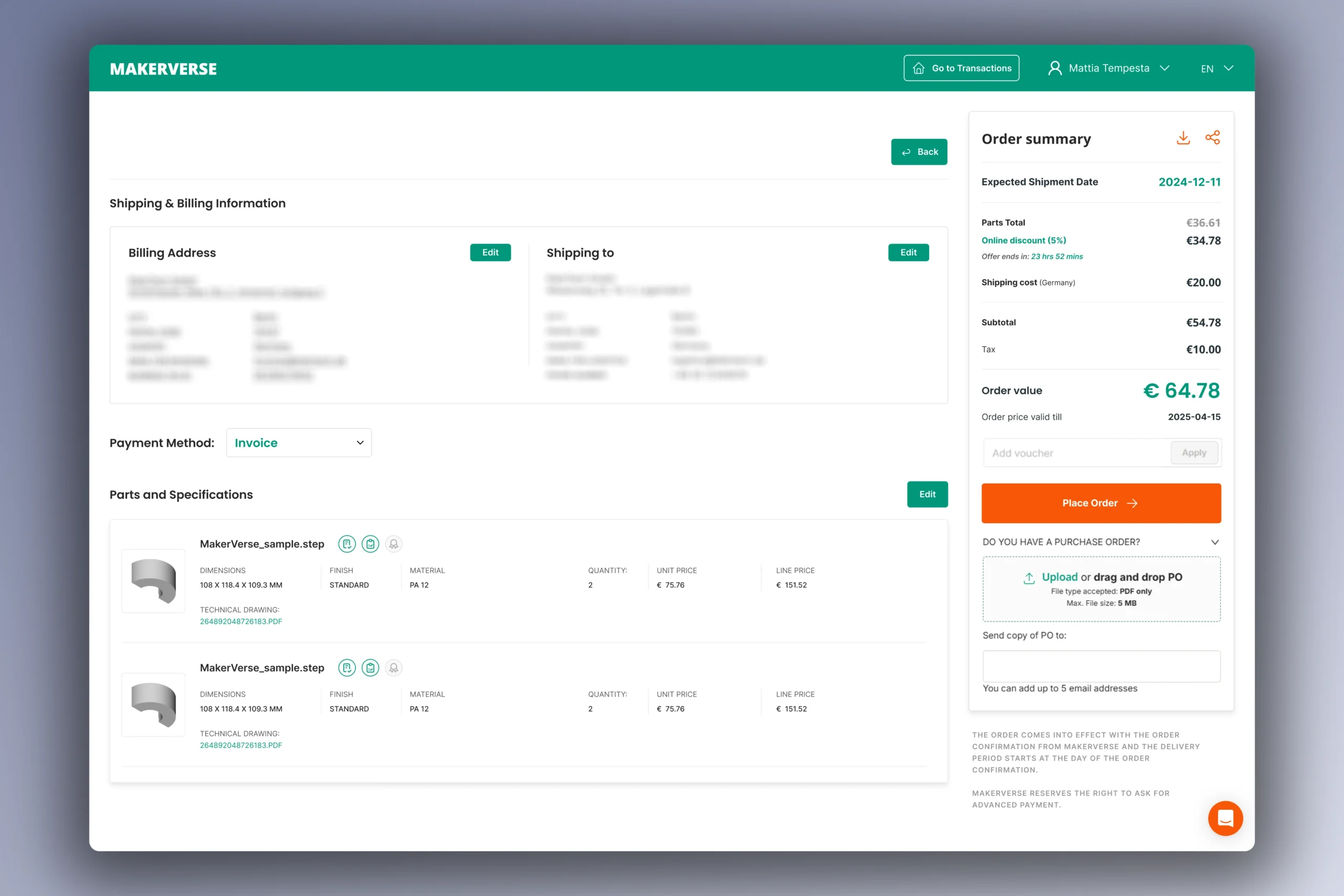Click the valid till date 2025-04-15
The height and width of the screenshot is (896, 1344).
pos(1194,417)
